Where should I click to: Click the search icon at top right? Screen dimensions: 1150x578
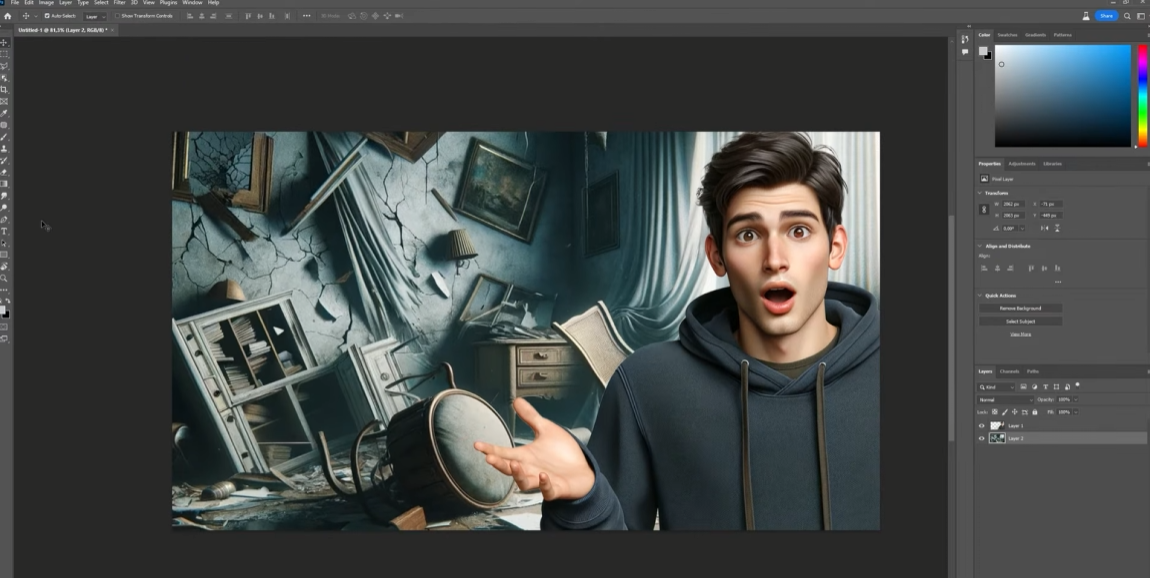1127,15
